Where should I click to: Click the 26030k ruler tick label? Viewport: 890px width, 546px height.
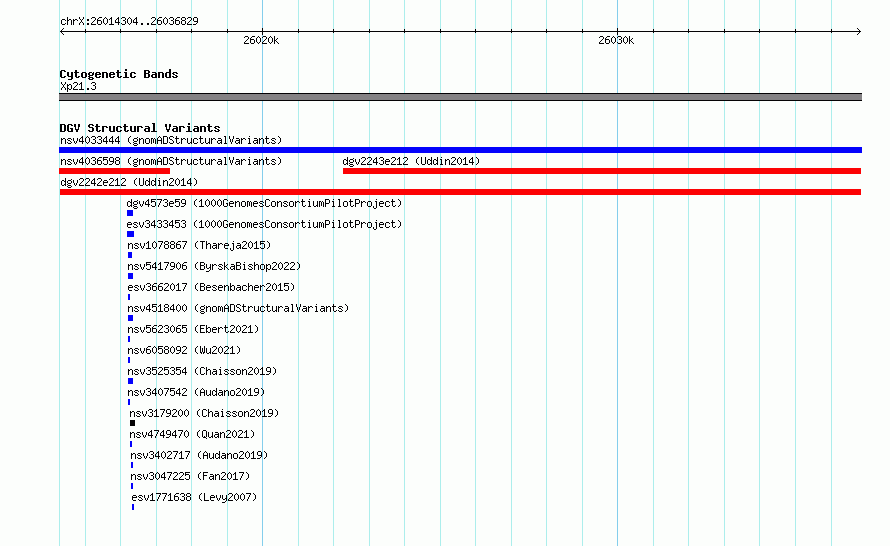click(x=616, y=40)
